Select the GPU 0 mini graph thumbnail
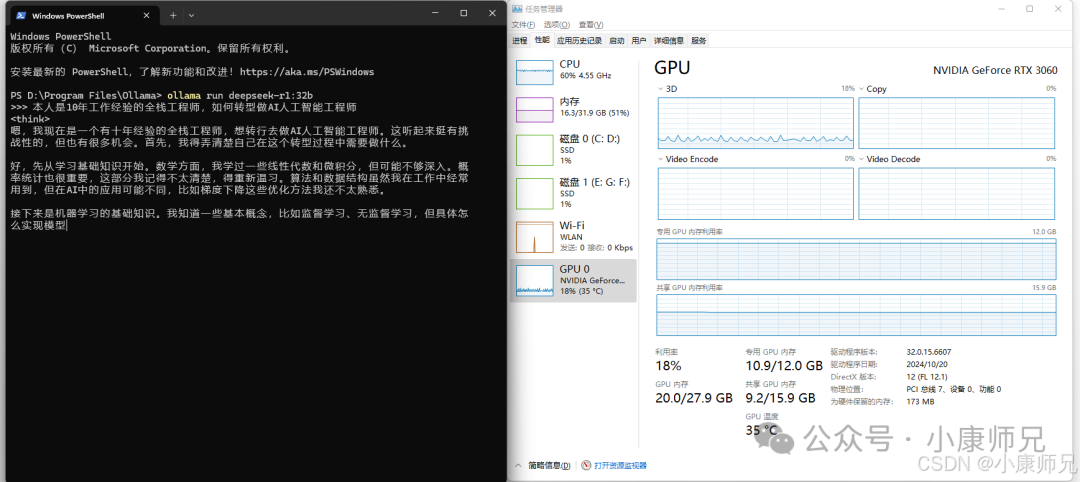This screenshot has width=1080, height=482. tap(534, 280)
